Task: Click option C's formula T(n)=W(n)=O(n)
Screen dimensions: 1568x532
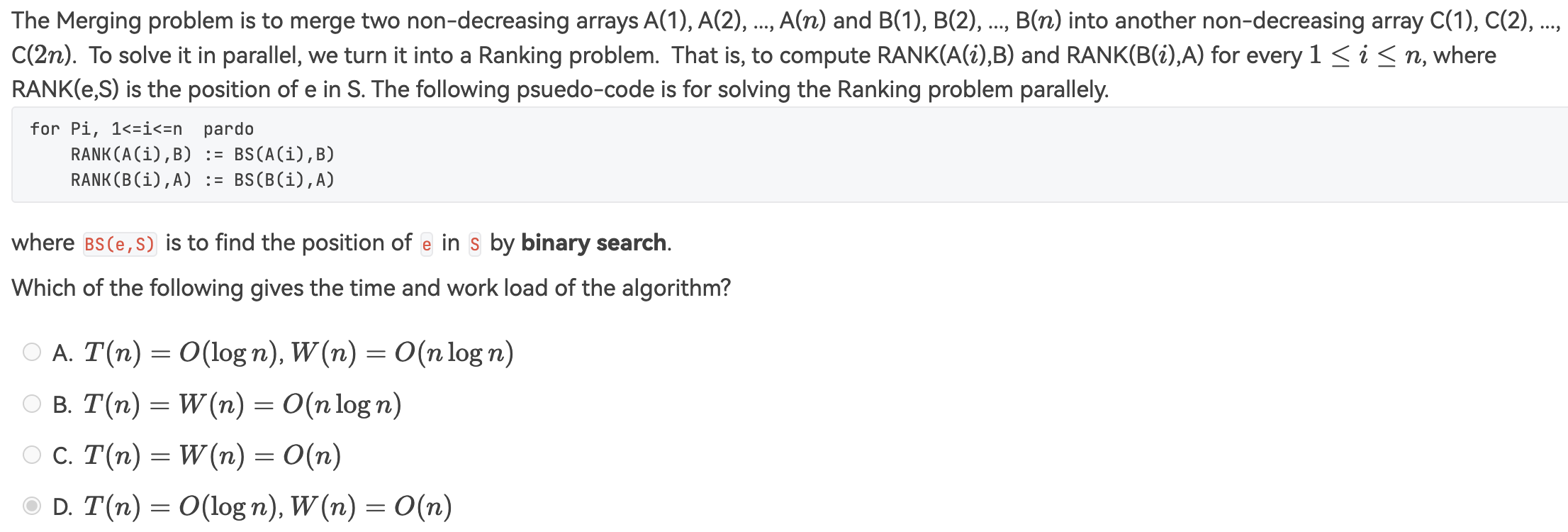Action: (212, 455)
